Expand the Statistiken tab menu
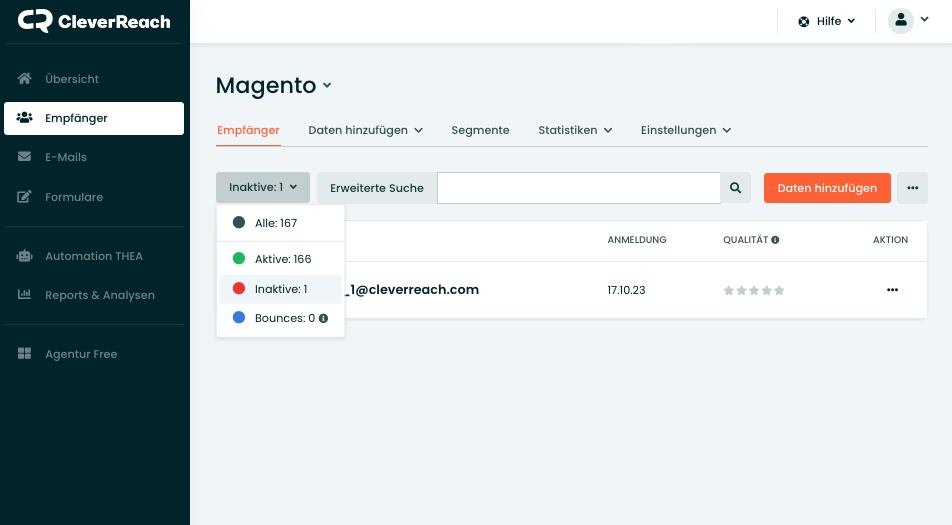952x525 pixels. 575,130
